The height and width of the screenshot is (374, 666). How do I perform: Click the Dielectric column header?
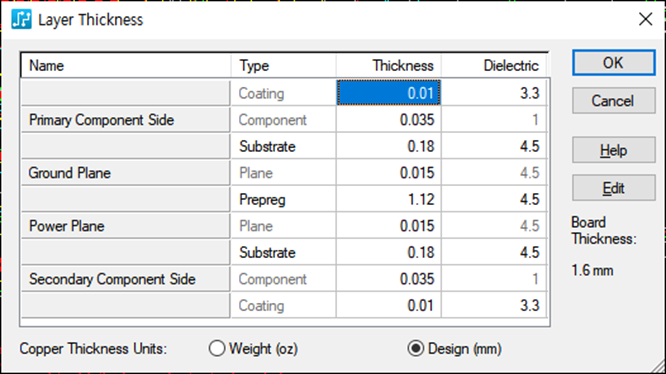tap(494, 66)
